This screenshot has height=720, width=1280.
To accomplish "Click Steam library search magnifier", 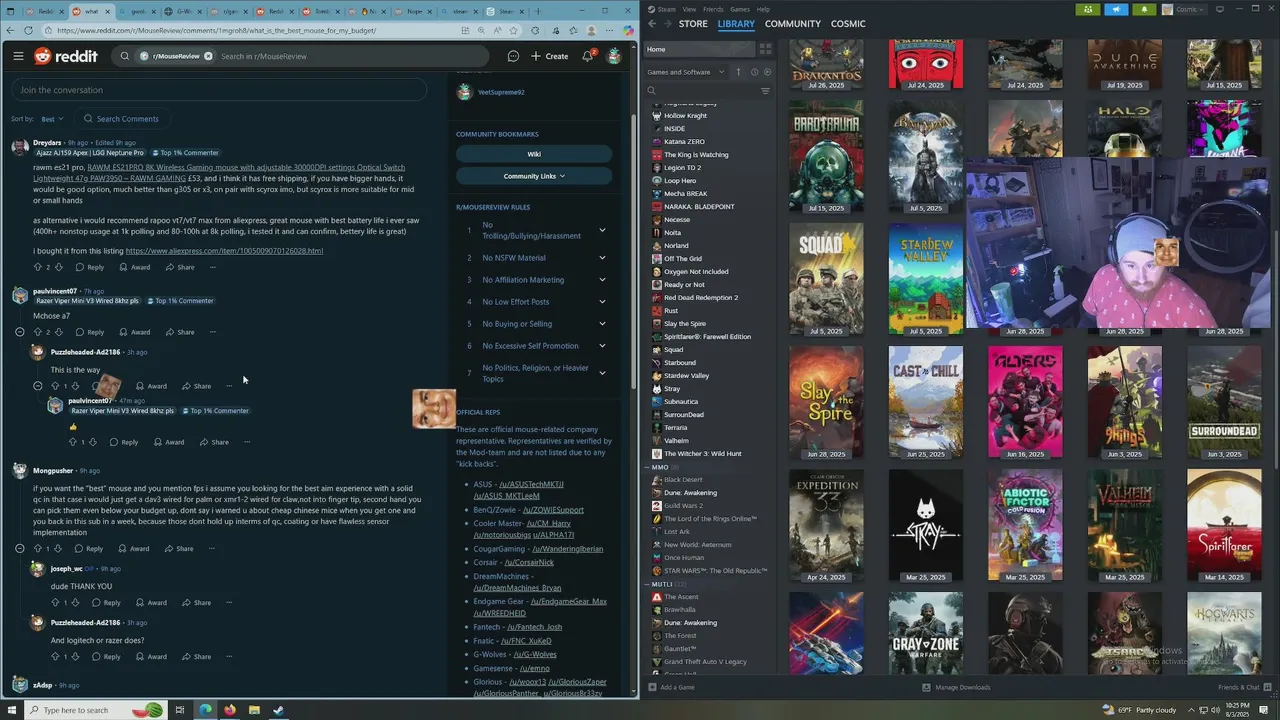I will [x=651, y=91].
